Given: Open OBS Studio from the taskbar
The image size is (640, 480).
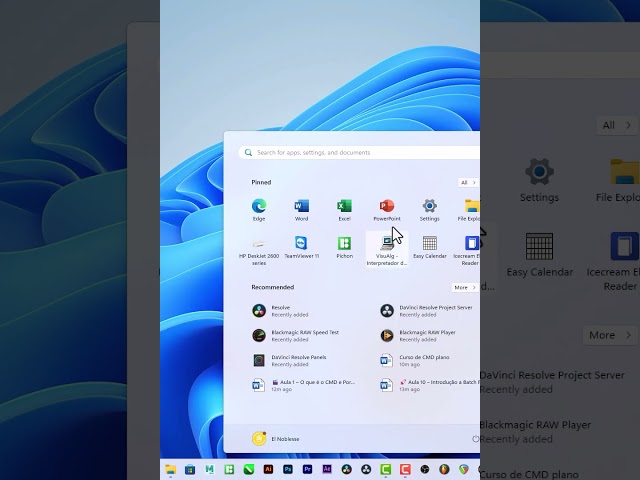Looking at the screenshot, I should coord(425,469).
